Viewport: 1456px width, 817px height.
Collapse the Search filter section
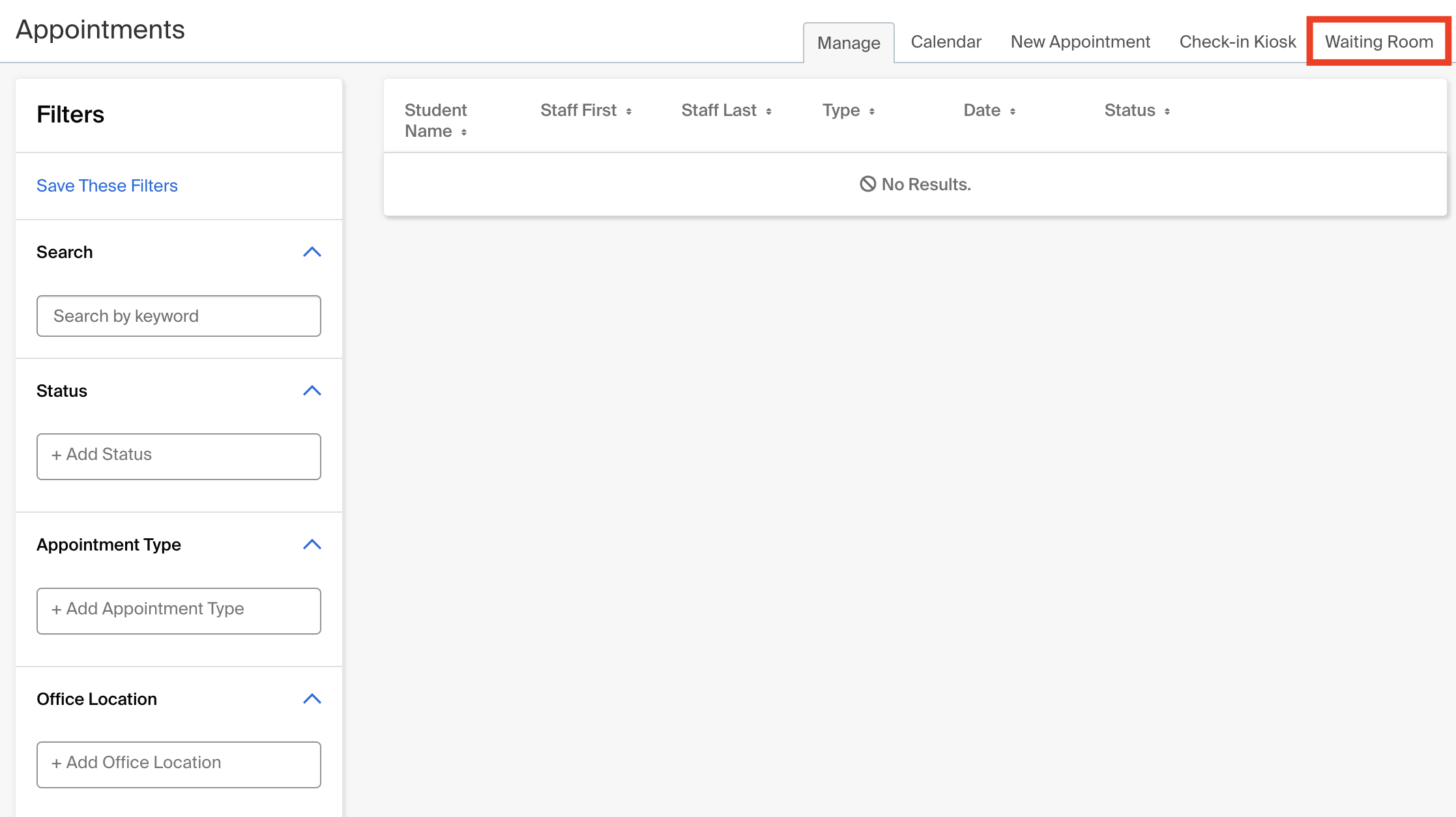[312, 252]
